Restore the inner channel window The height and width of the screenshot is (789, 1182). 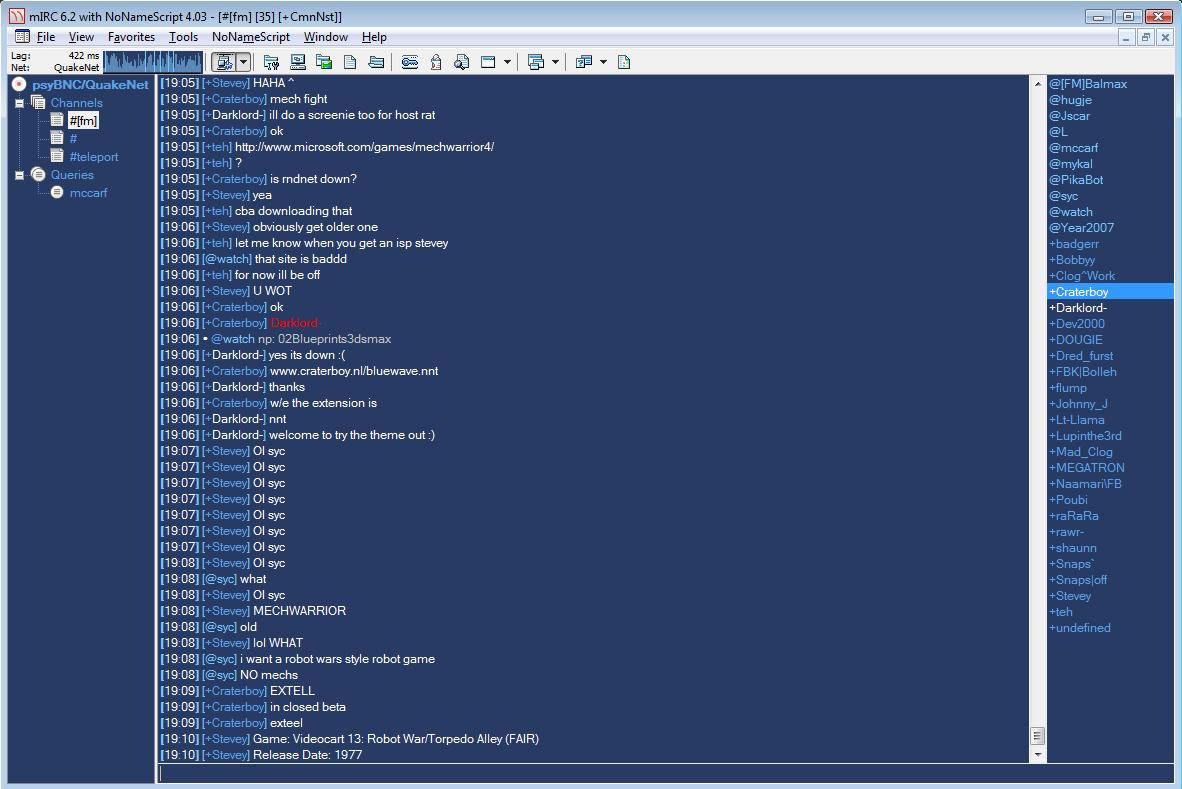click(1145, 37)
